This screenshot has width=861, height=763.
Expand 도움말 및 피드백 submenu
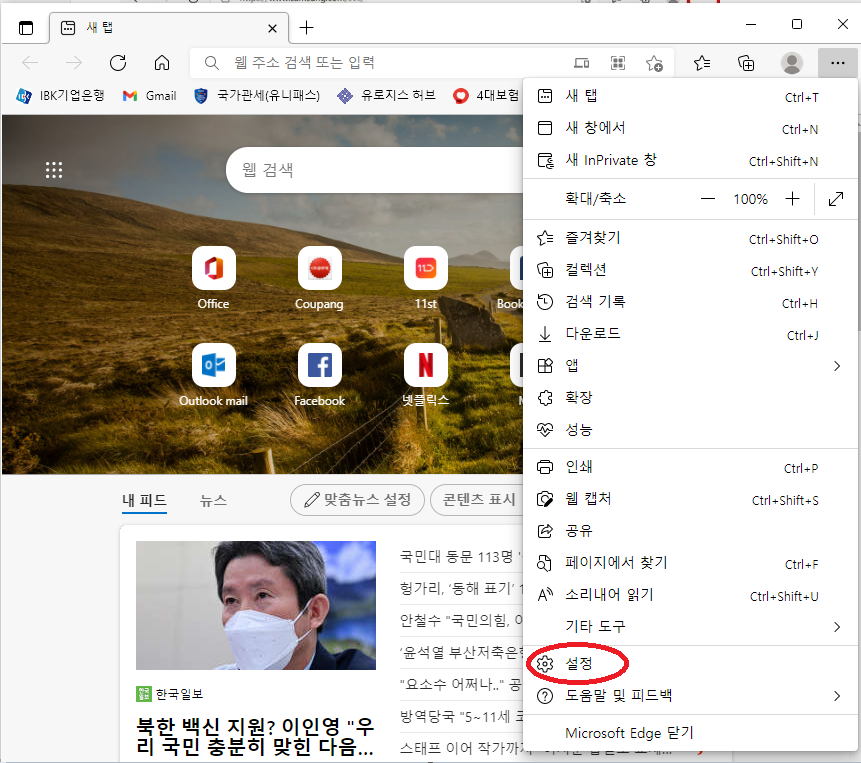pos(690,695)
